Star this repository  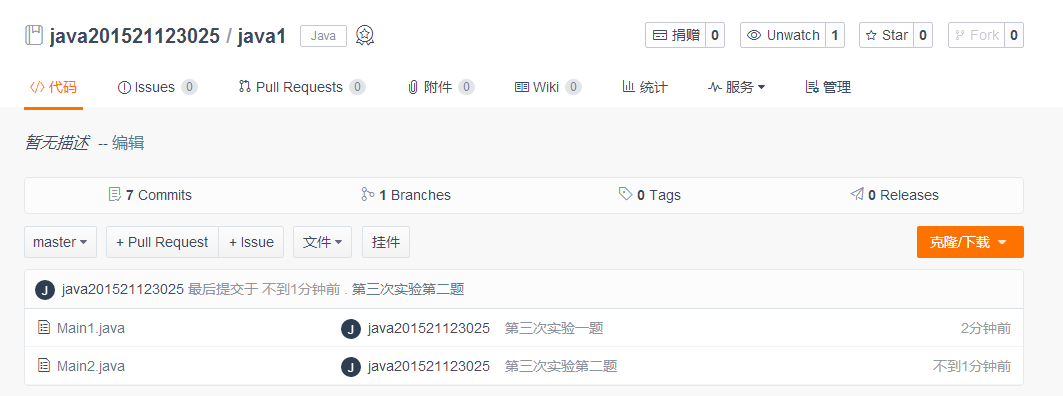coord(887,35)
